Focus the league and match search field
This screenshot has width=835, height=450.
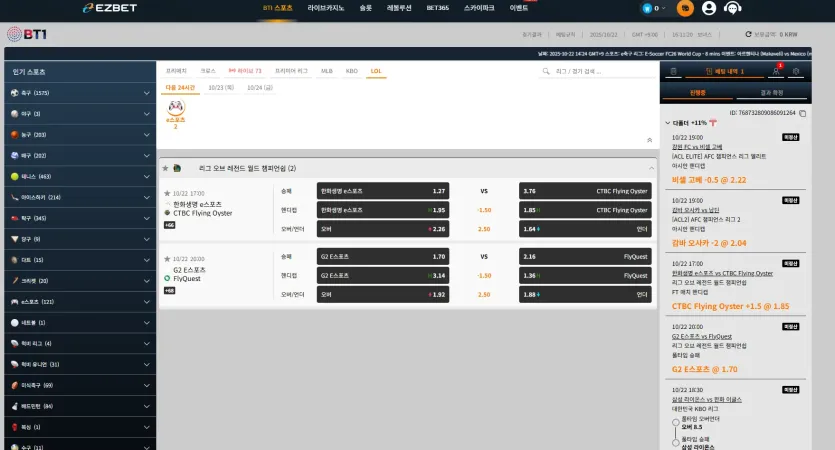pyautogui.click(x=597, y=71)
